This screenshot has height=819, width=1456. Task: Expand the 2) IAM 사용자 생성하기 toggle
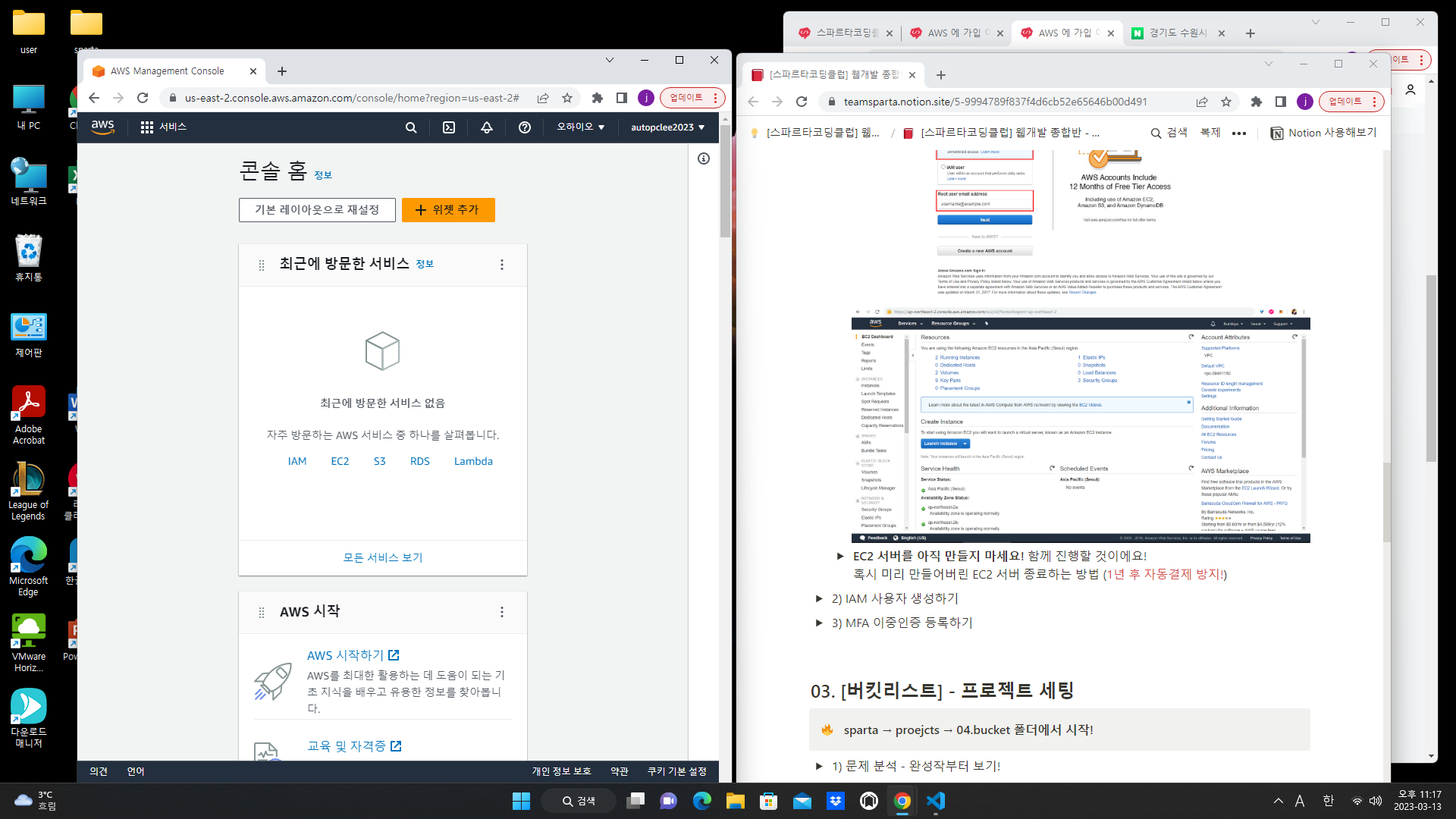pos(819,599)
